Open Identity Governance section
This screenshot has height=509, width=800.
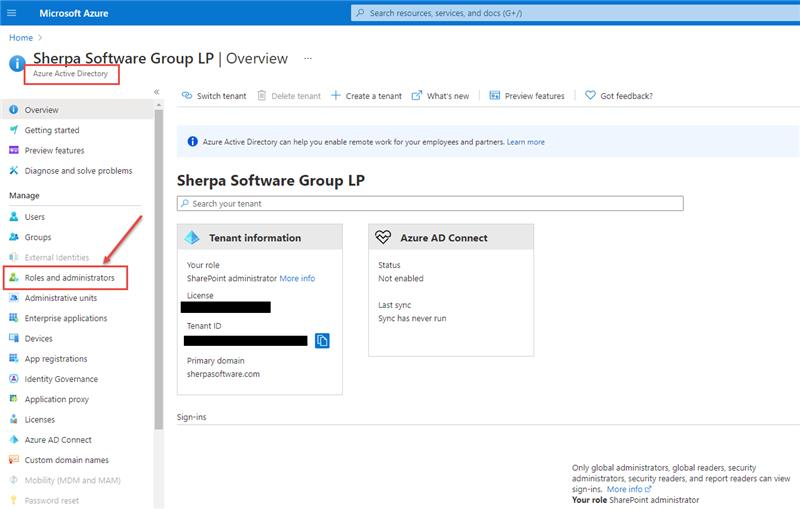[61, 379]
